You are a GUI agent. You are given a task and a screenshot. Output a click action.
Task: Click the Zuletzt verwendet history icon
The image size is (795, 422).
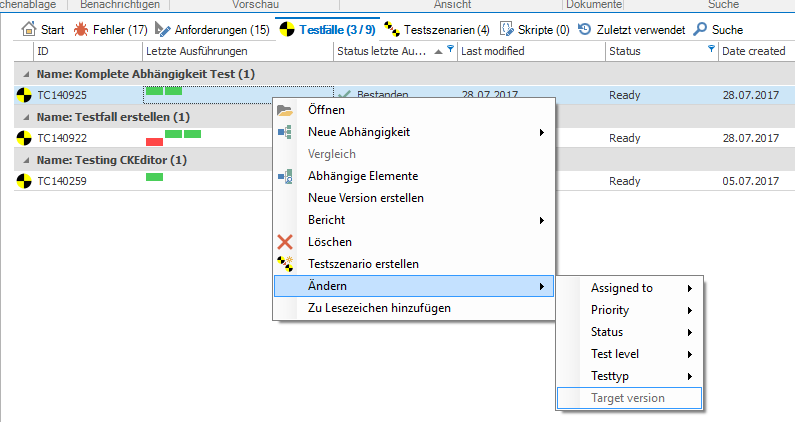584,30
